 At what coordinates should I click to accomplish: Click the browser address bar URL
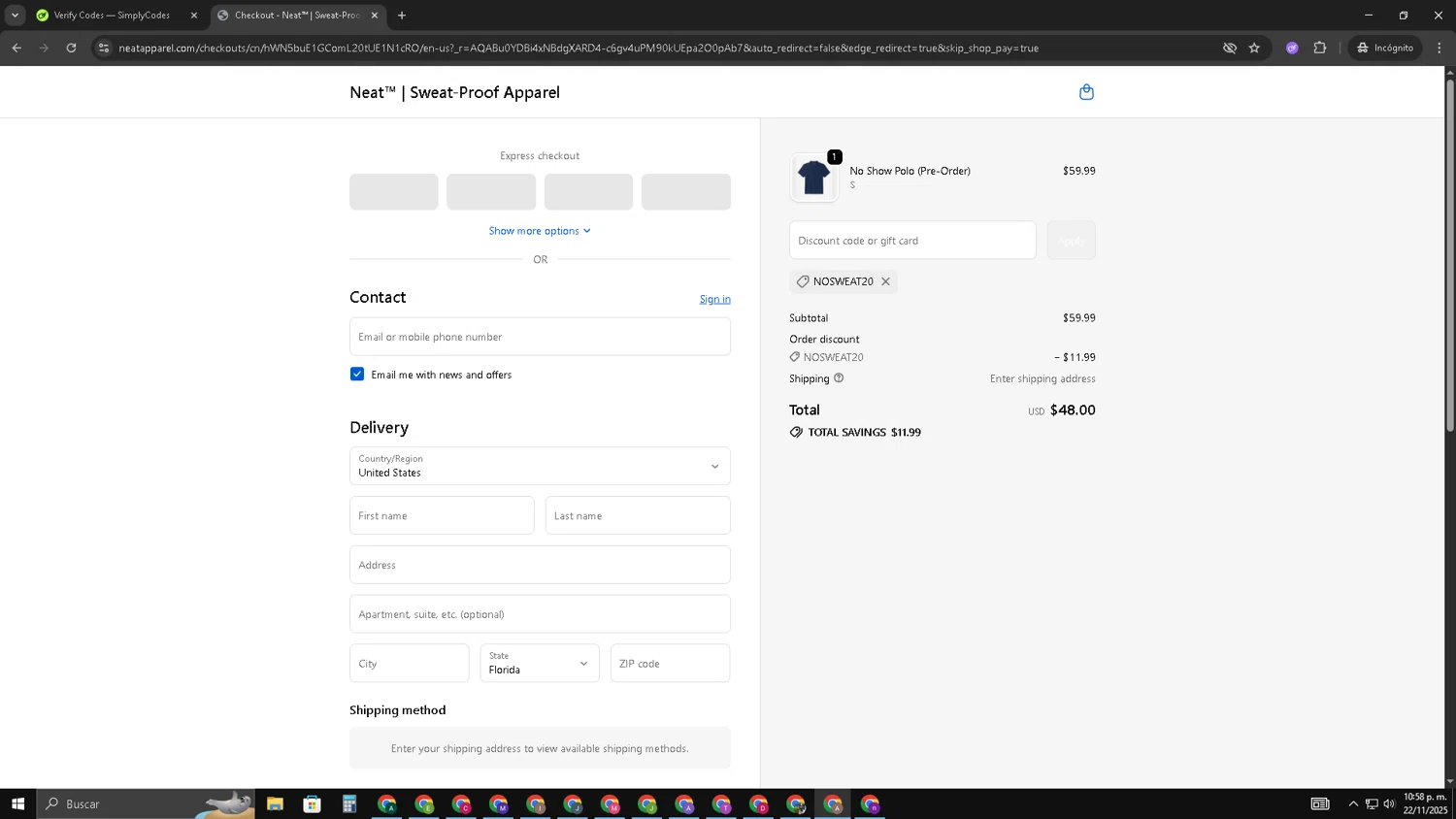coord(579,48)
